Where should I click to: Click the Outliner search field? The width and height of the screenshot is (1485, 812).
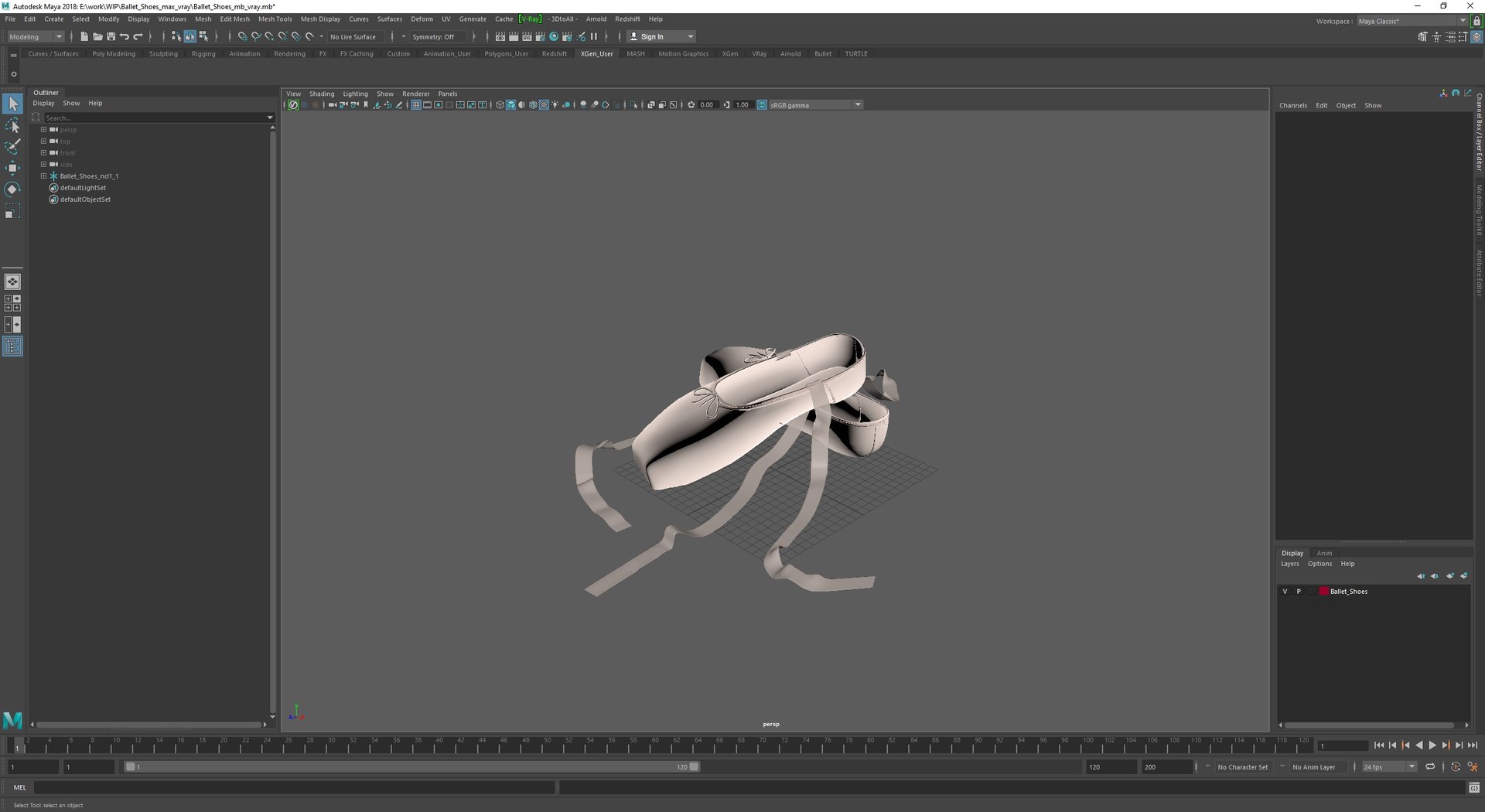[x=158, y=118]
